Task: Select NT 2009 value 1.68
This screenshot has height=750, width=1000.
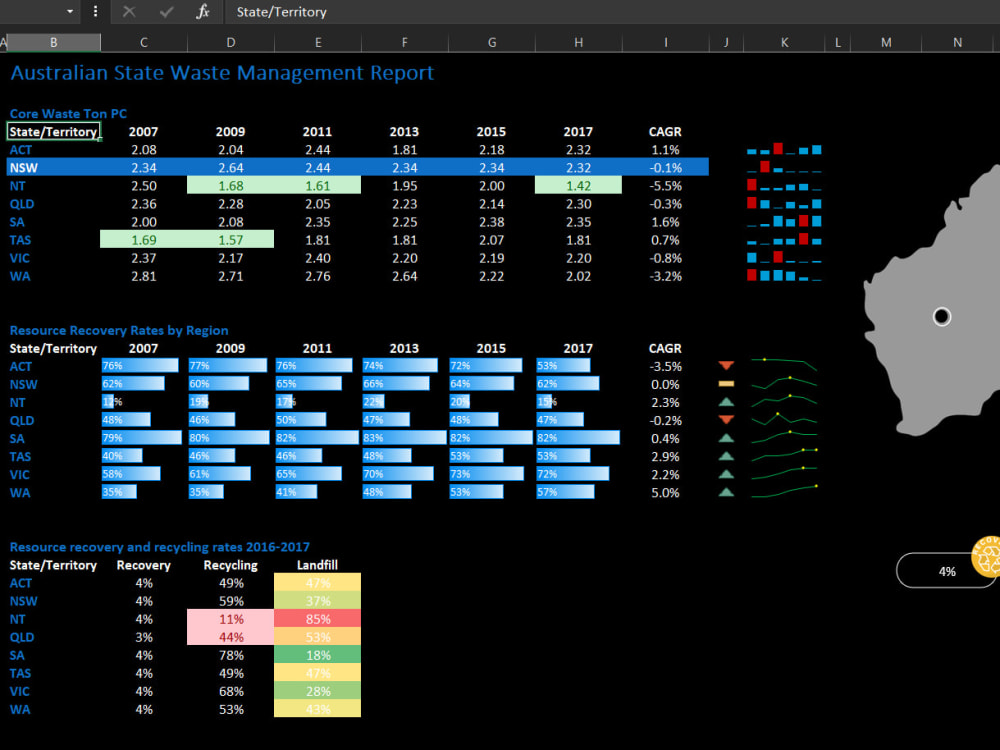Action: pos(230,186)
